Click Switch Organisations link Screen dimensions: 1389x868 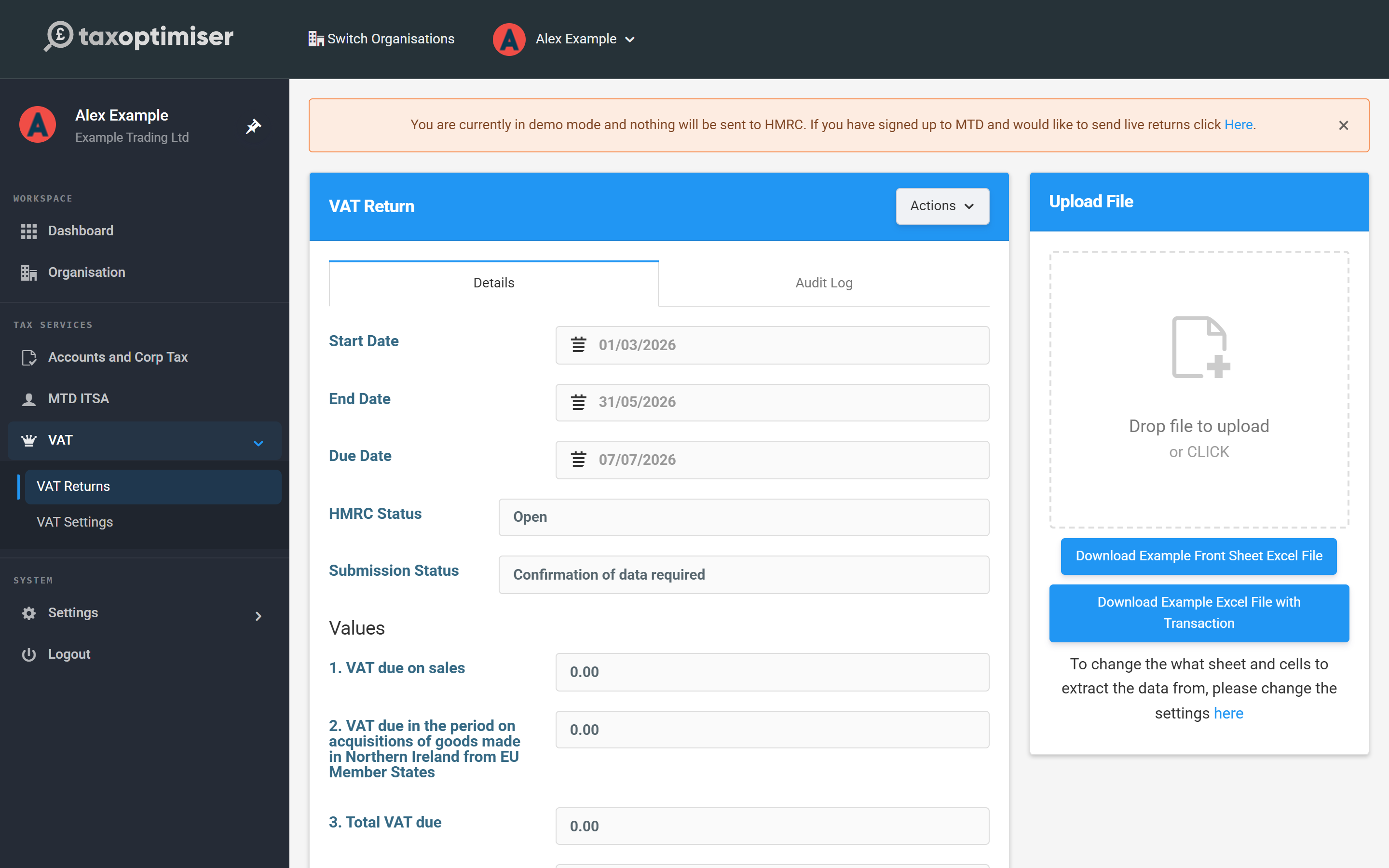[x=381, y=39]
